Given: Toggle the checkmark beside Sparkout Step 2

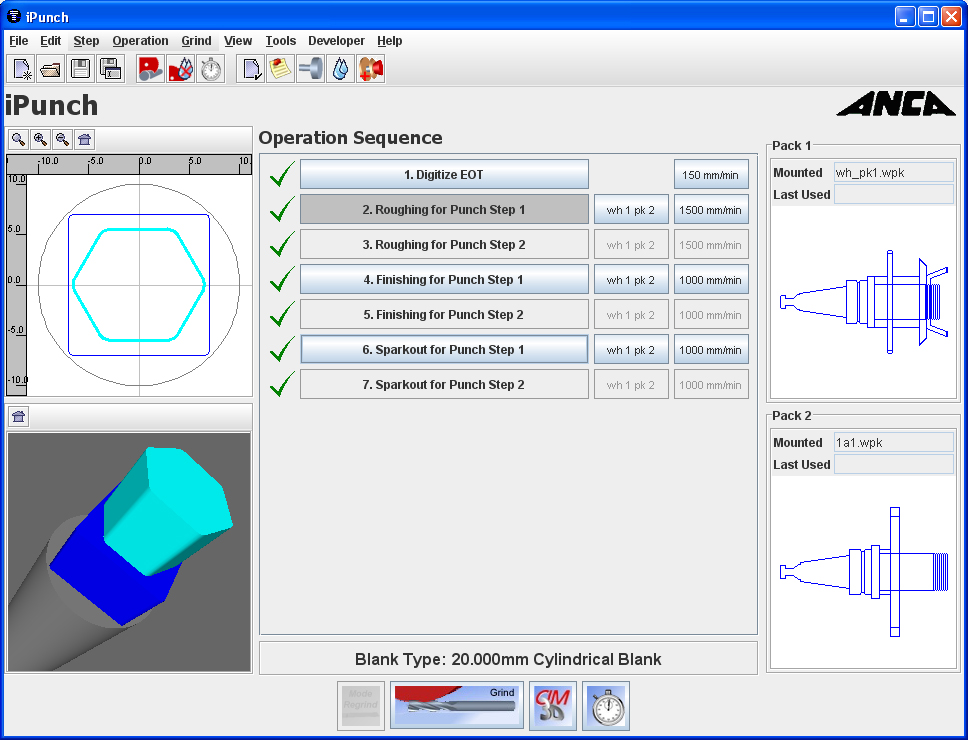Looking at the screenshot, I should [x=282, y=385].
